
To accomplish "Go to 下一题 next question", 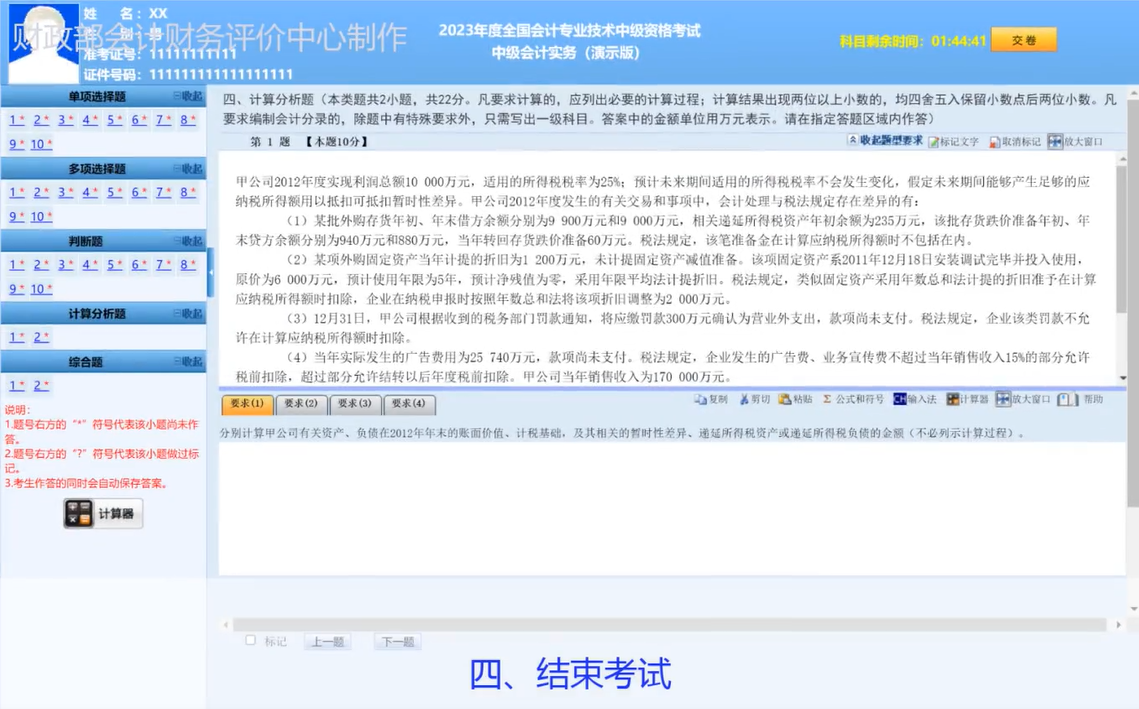I will tap(396, 640).
